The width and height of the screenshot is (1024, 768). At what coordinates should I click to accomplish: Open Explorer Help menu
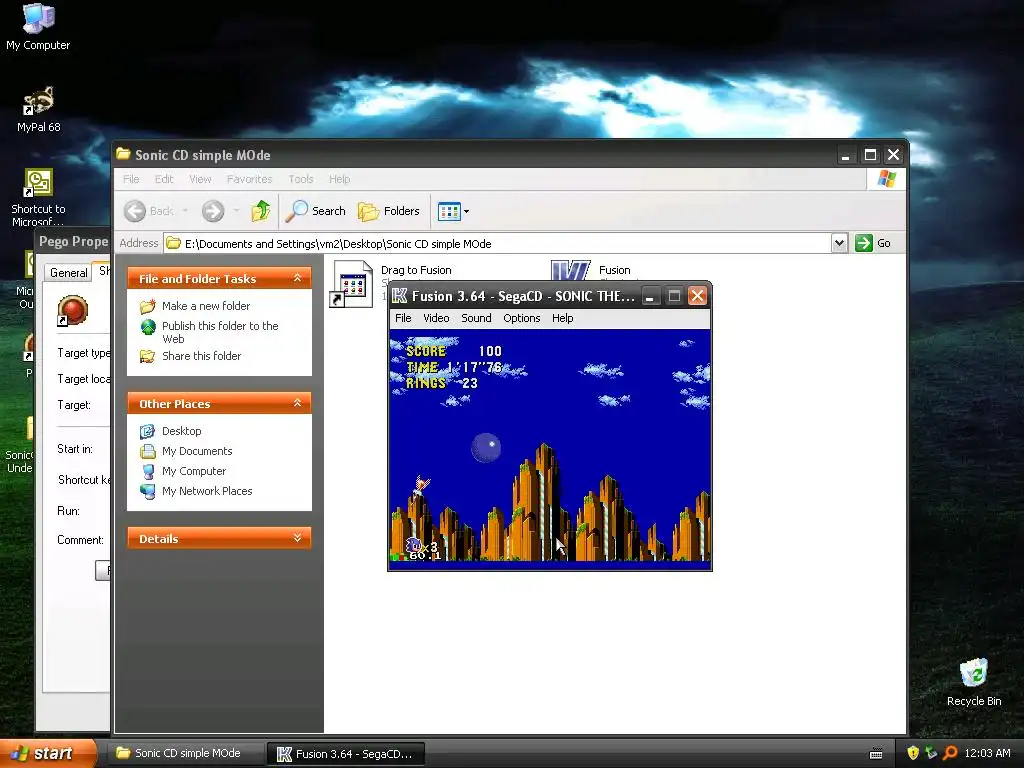(x=340, y=179)
